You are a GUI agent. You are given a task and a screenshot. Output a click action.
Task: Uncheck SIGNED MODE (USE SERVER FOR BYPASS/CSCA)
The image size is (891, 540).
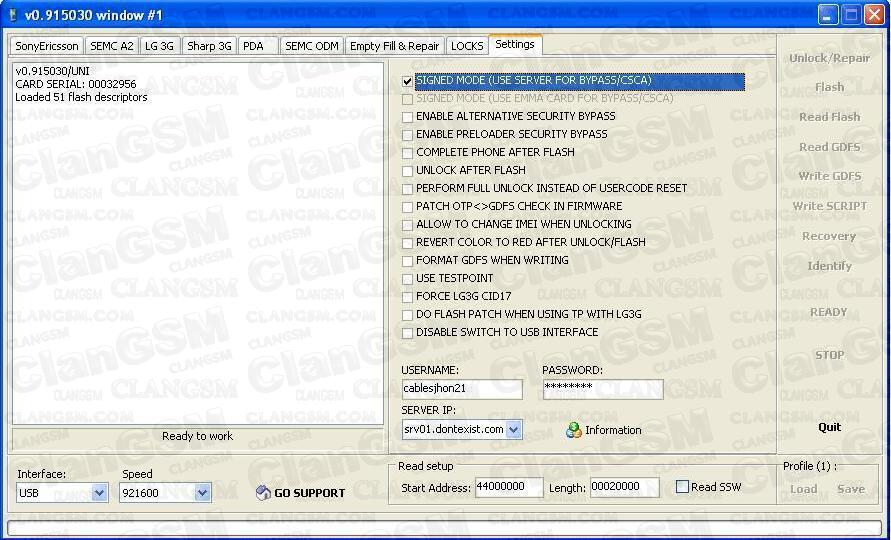tap(407, 81)
